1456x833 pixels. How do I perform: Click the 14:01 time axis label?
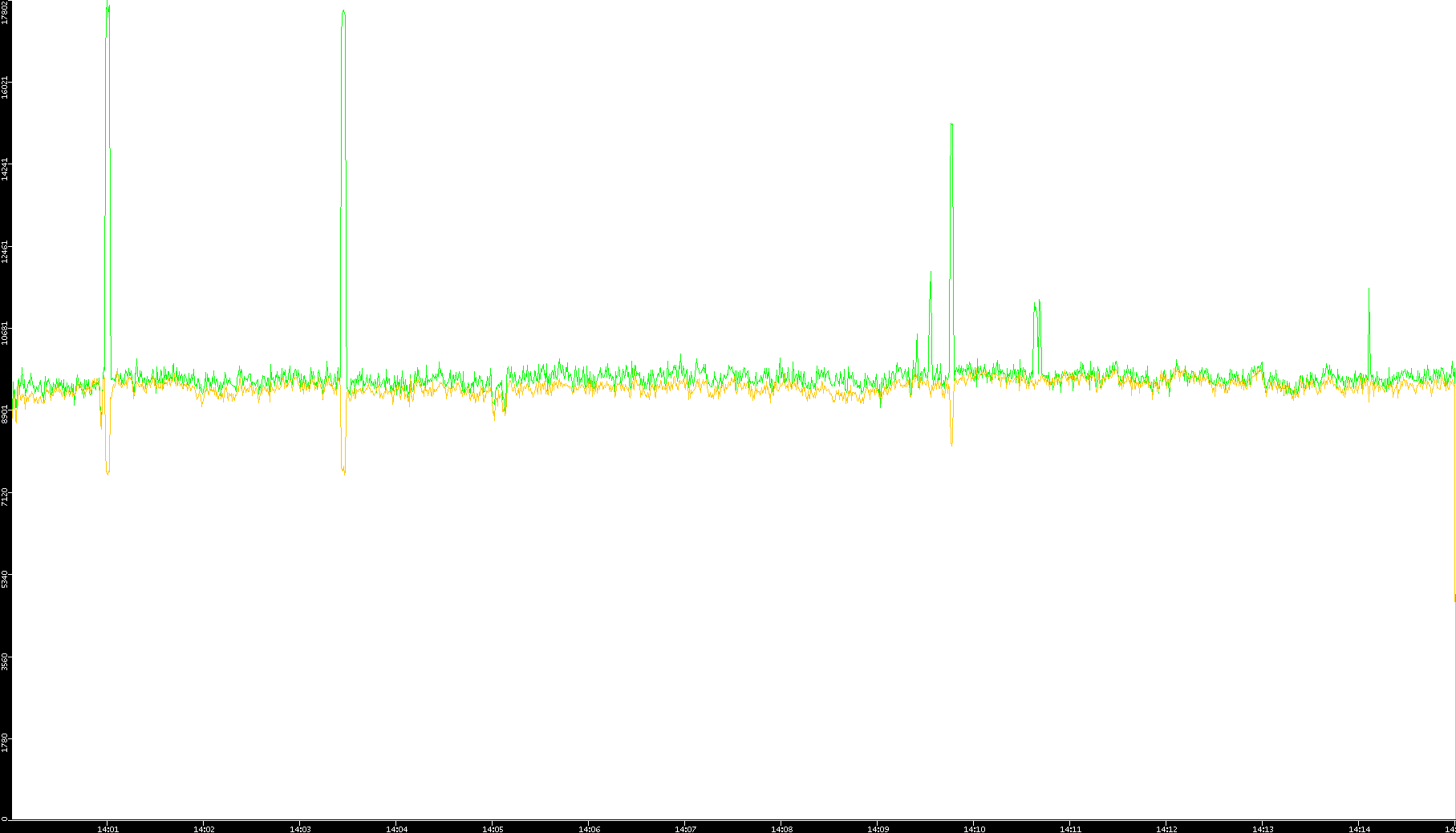(107, 829)
